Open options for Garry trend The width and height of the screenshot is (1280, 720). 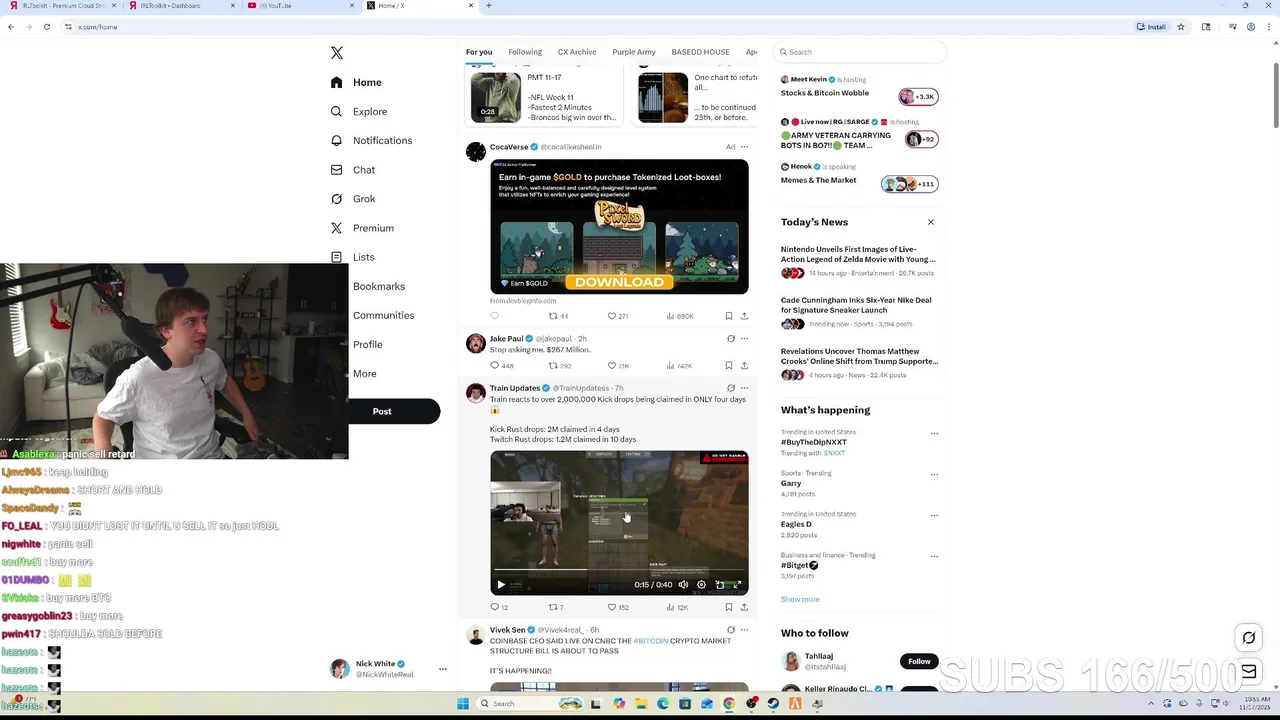click(934, 475)
